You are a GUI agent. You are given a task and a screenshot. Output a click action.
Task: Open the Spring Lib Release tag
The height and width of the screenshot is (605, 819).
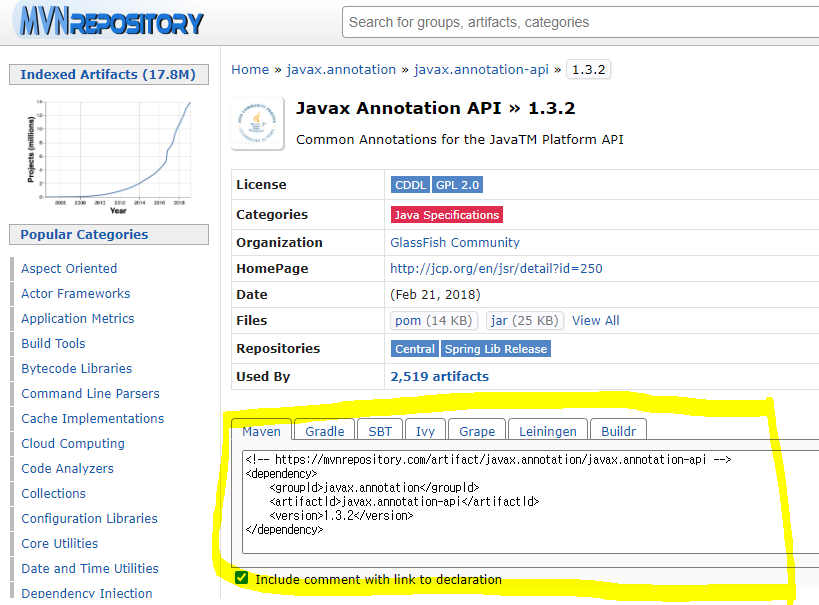tap(496, 349)
